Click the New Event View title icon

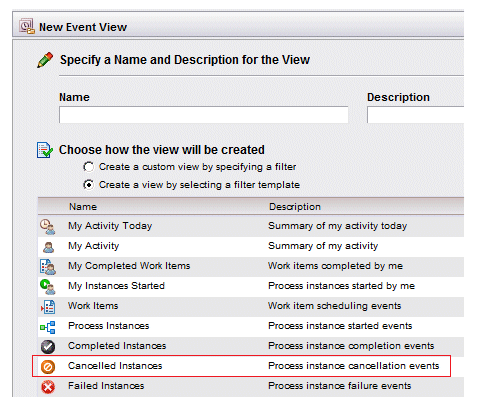[27, 26]
